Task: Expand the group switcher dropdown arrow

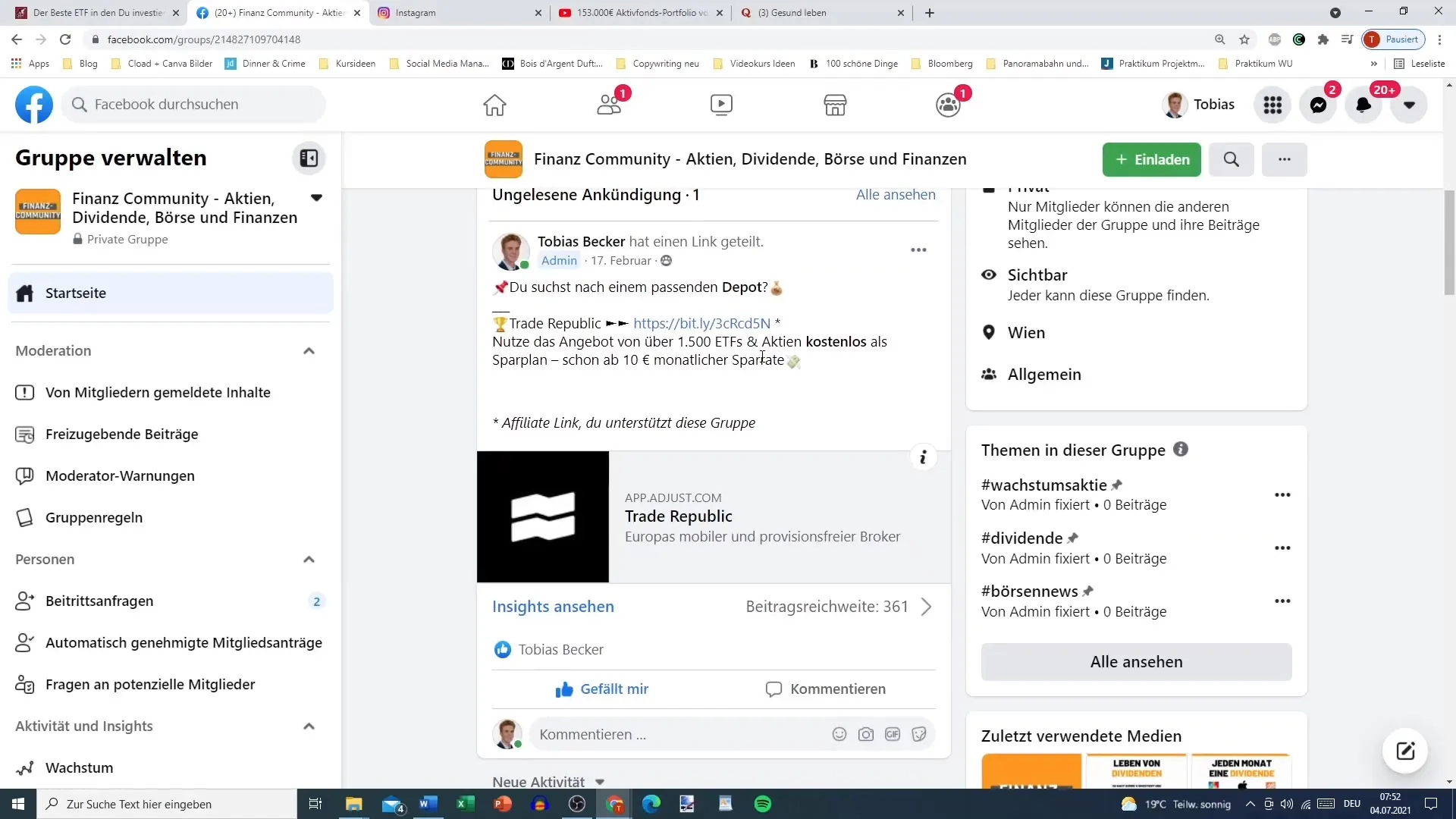Action: (316, 198)
